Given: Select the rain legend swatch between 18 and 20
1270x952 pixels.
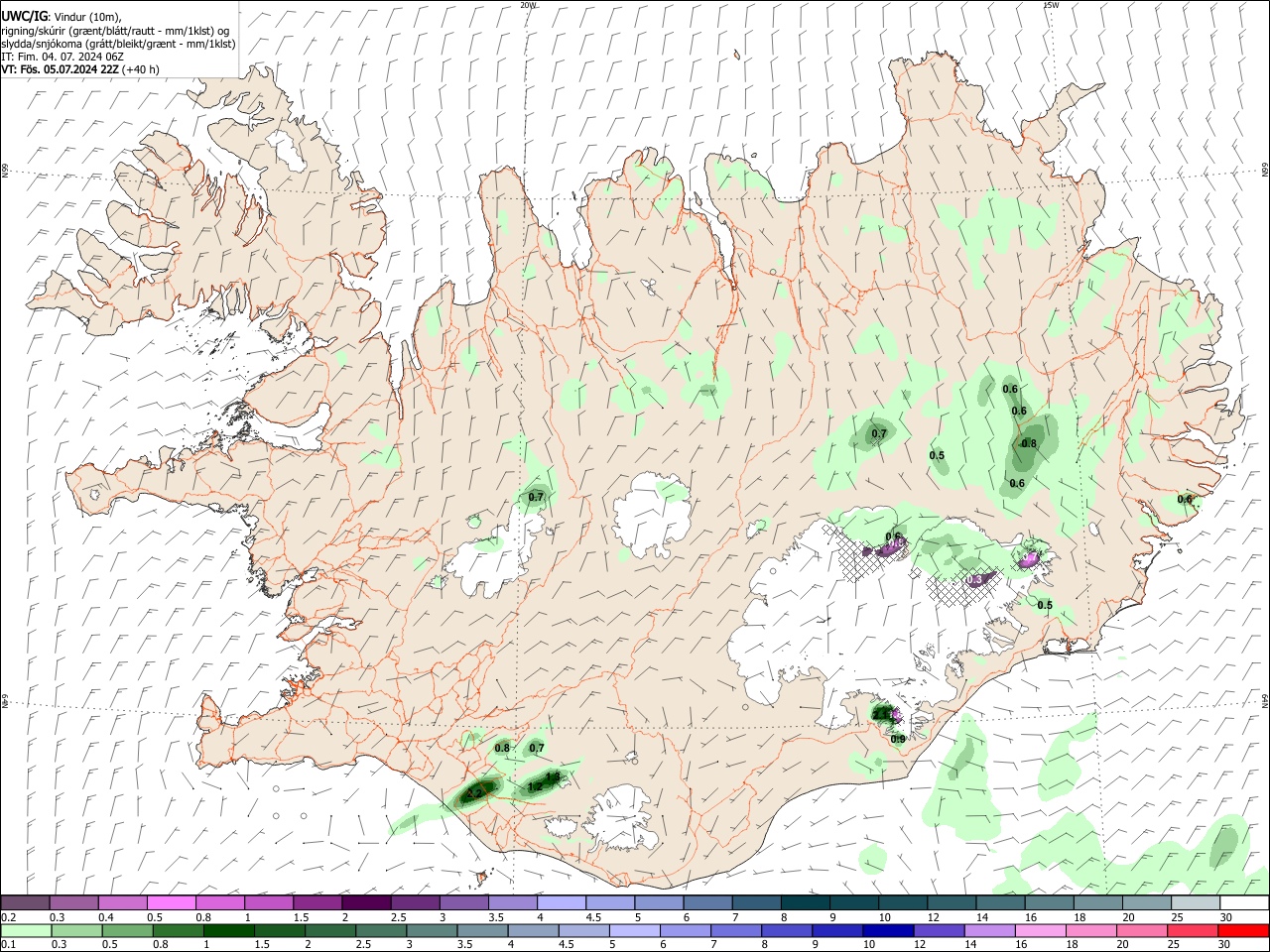Looking at the screenshot, I should [1091, 930].
